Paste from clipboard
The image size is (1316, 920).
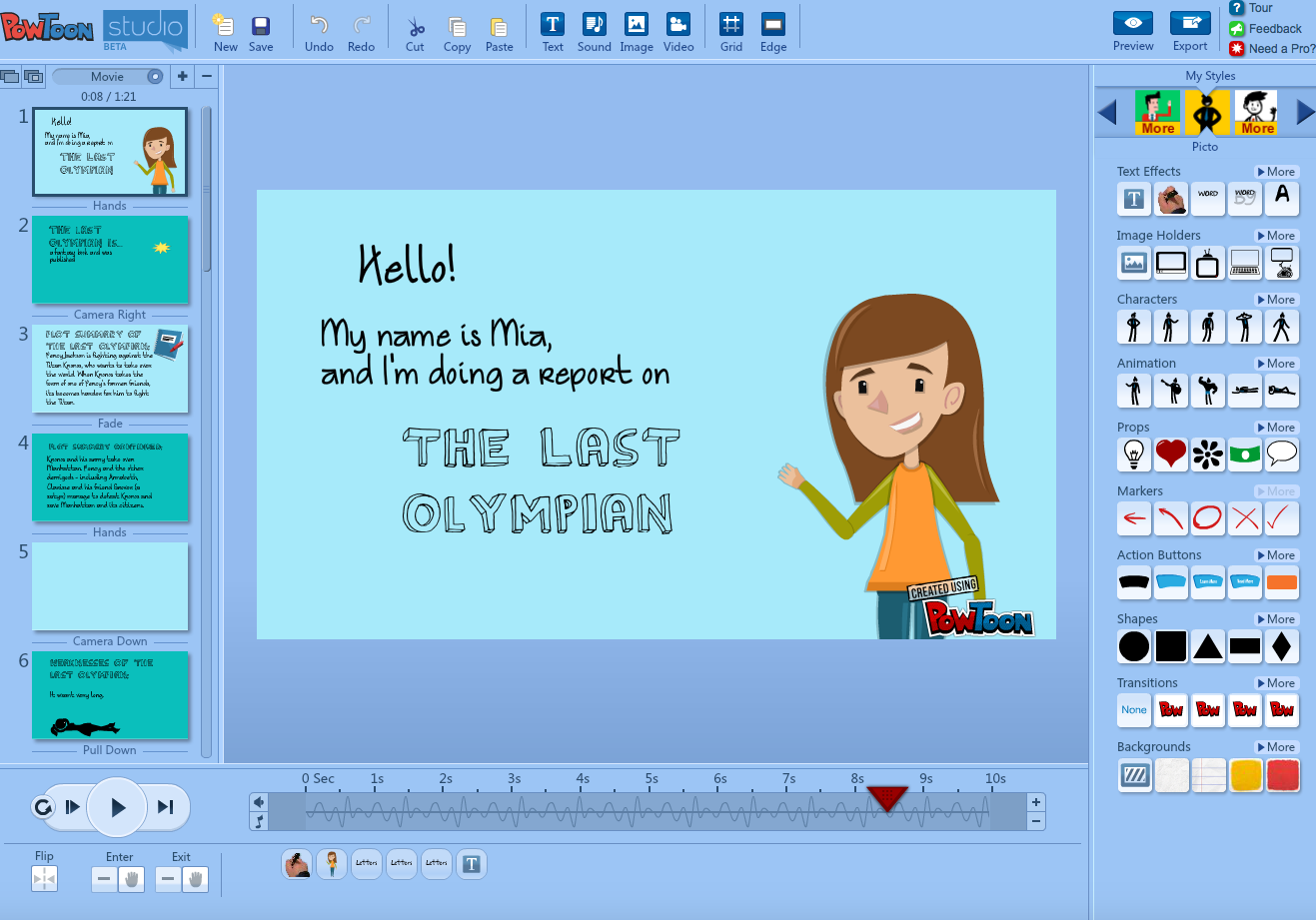pyautogui.click(x=499, y=33)
